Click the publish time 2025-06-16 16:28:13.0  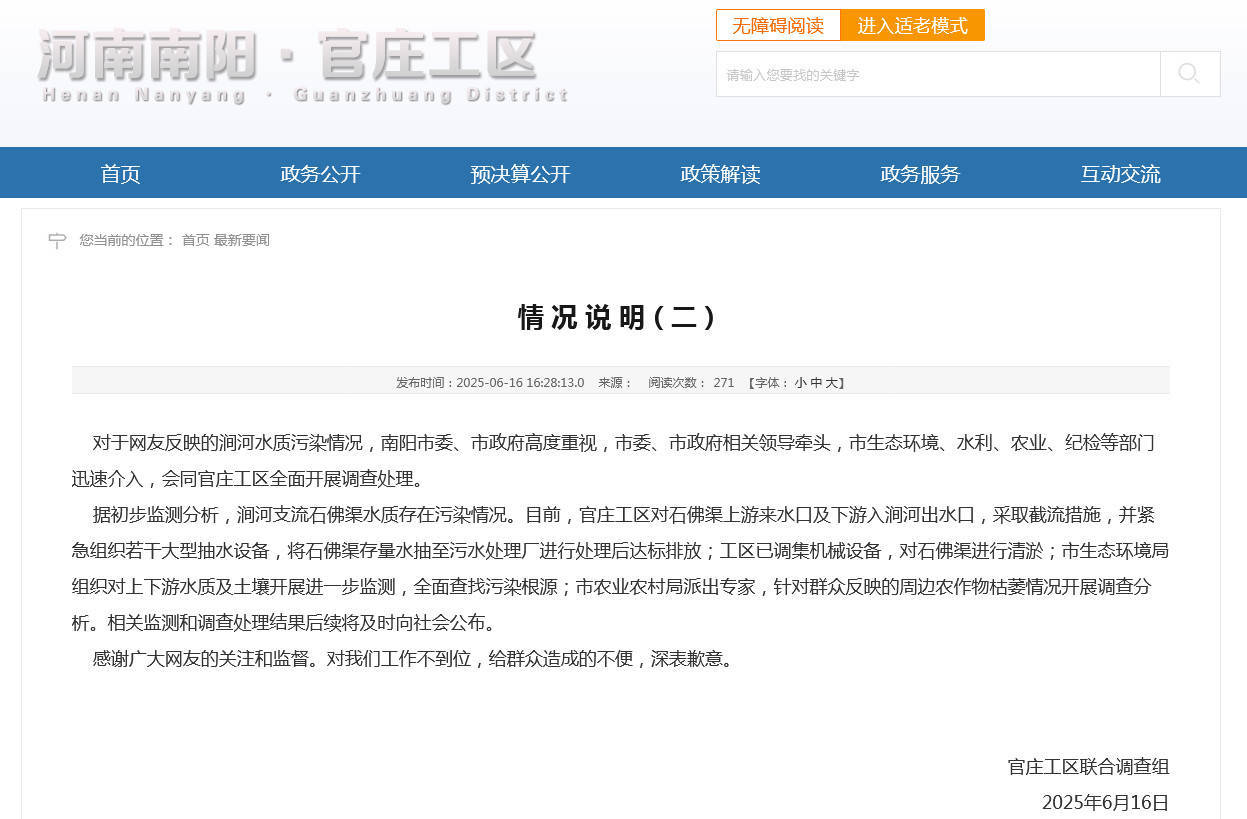tap(520, 383)
